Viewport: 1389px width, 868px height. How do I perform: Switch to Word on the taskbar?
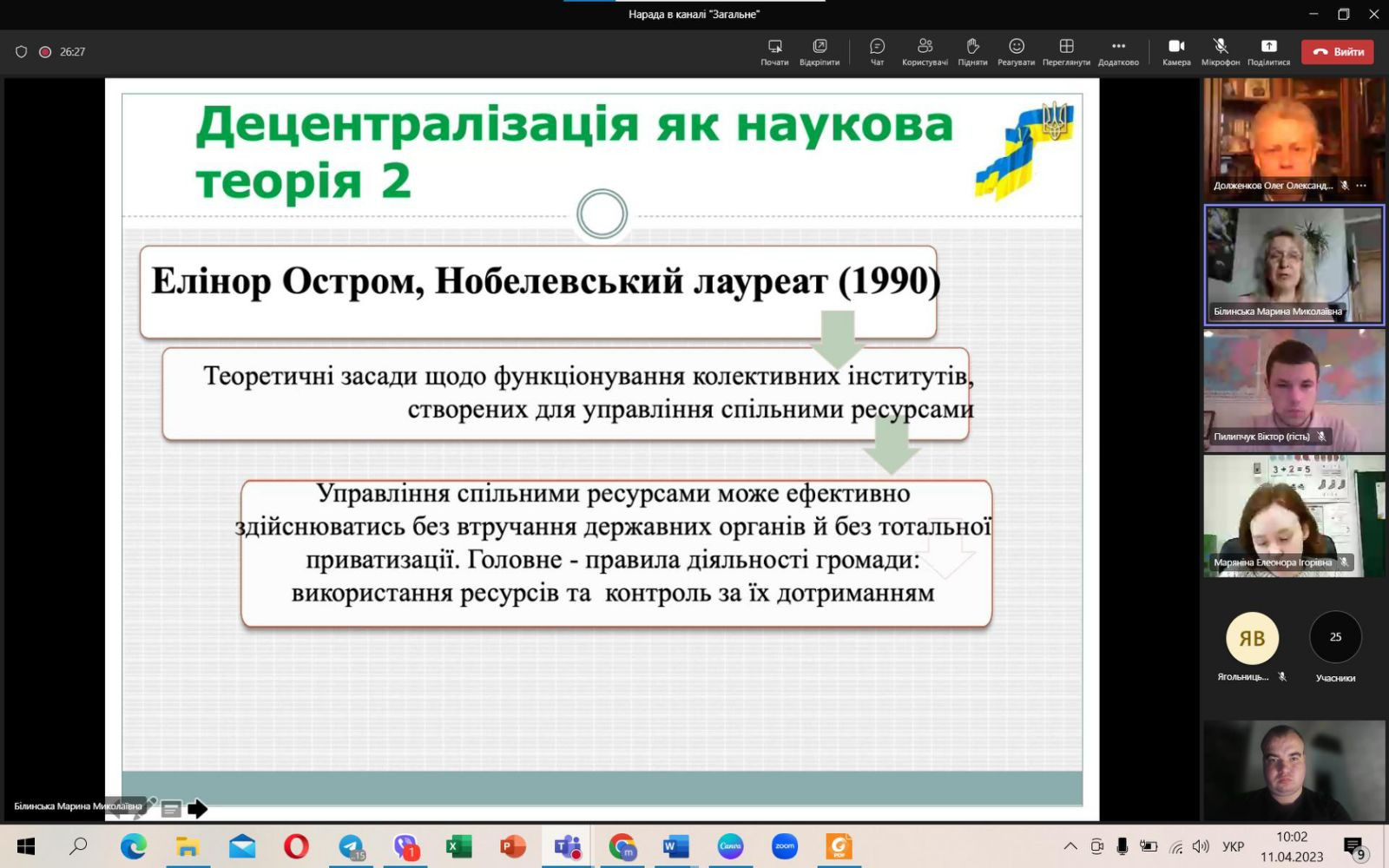[675, 846]
